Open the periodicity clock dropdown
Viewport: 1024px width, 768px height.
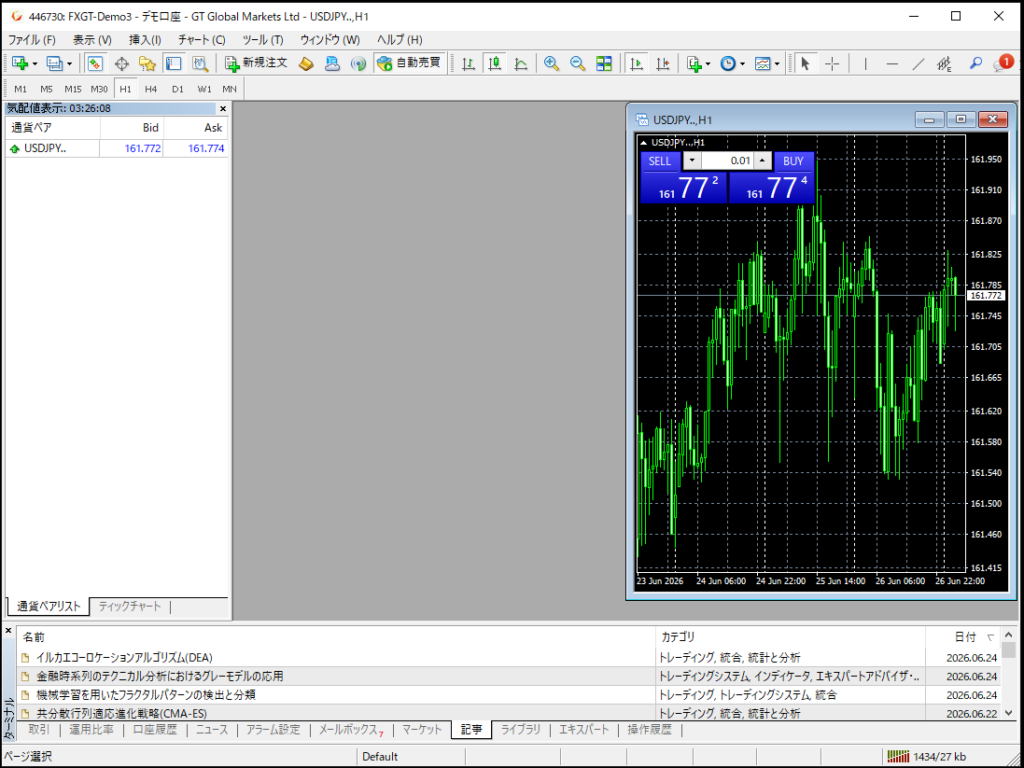click(x=733, y=63)
